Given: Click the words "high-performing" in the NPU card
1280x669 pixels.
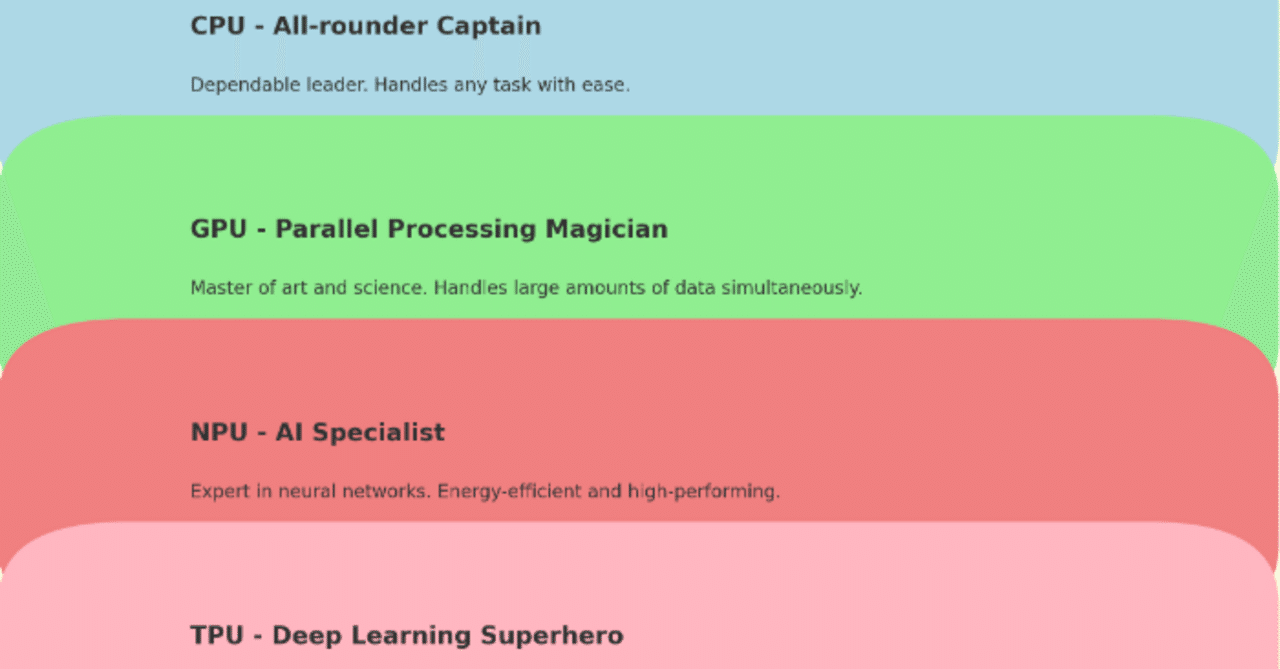Looking at the screenshot, I should click(703, 491).
